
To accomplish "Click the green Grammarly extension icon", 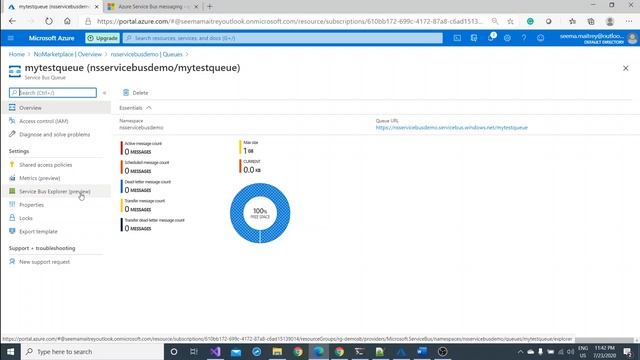I will click(530, 21).
